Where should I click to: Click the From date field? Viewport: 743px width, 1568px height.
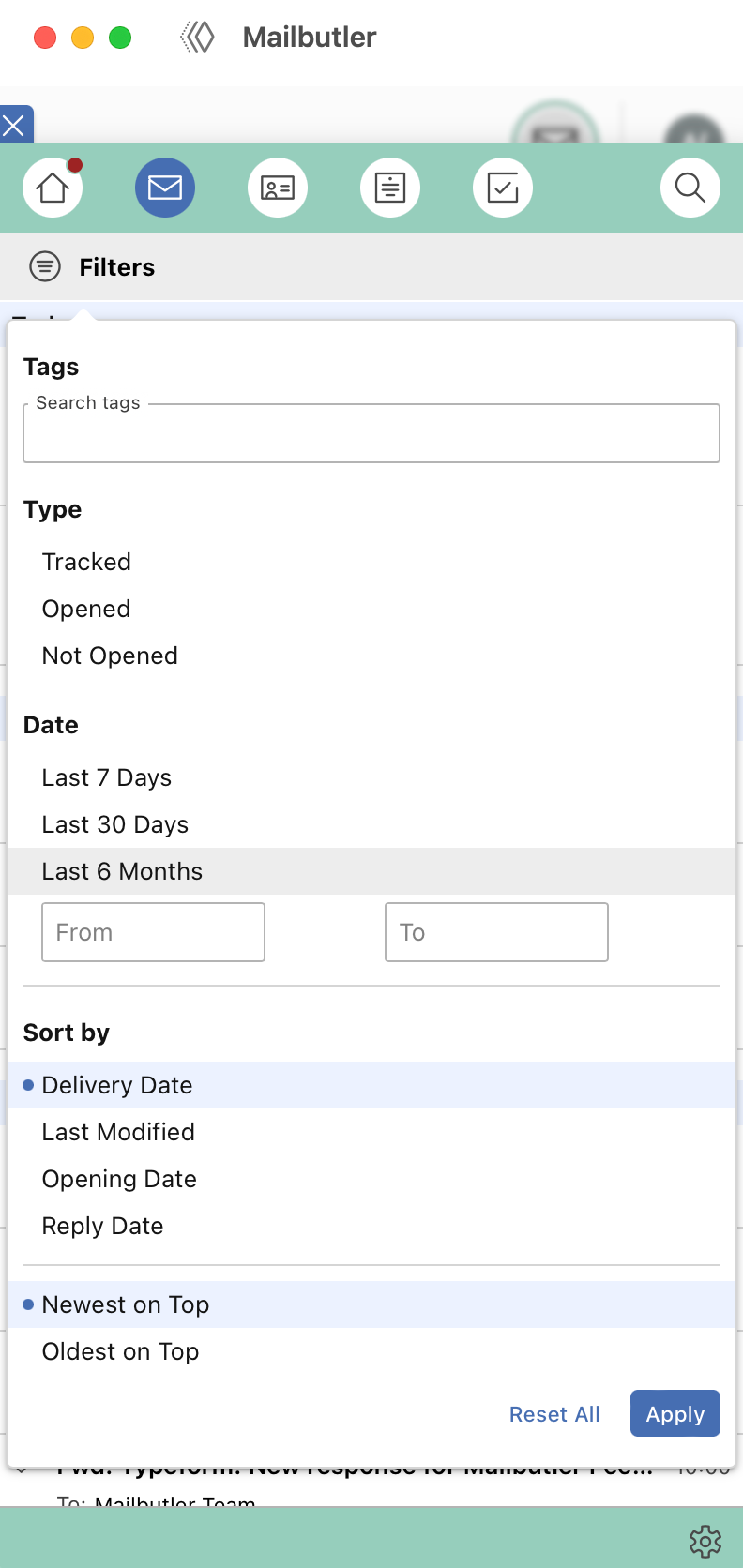pos(153,932)
